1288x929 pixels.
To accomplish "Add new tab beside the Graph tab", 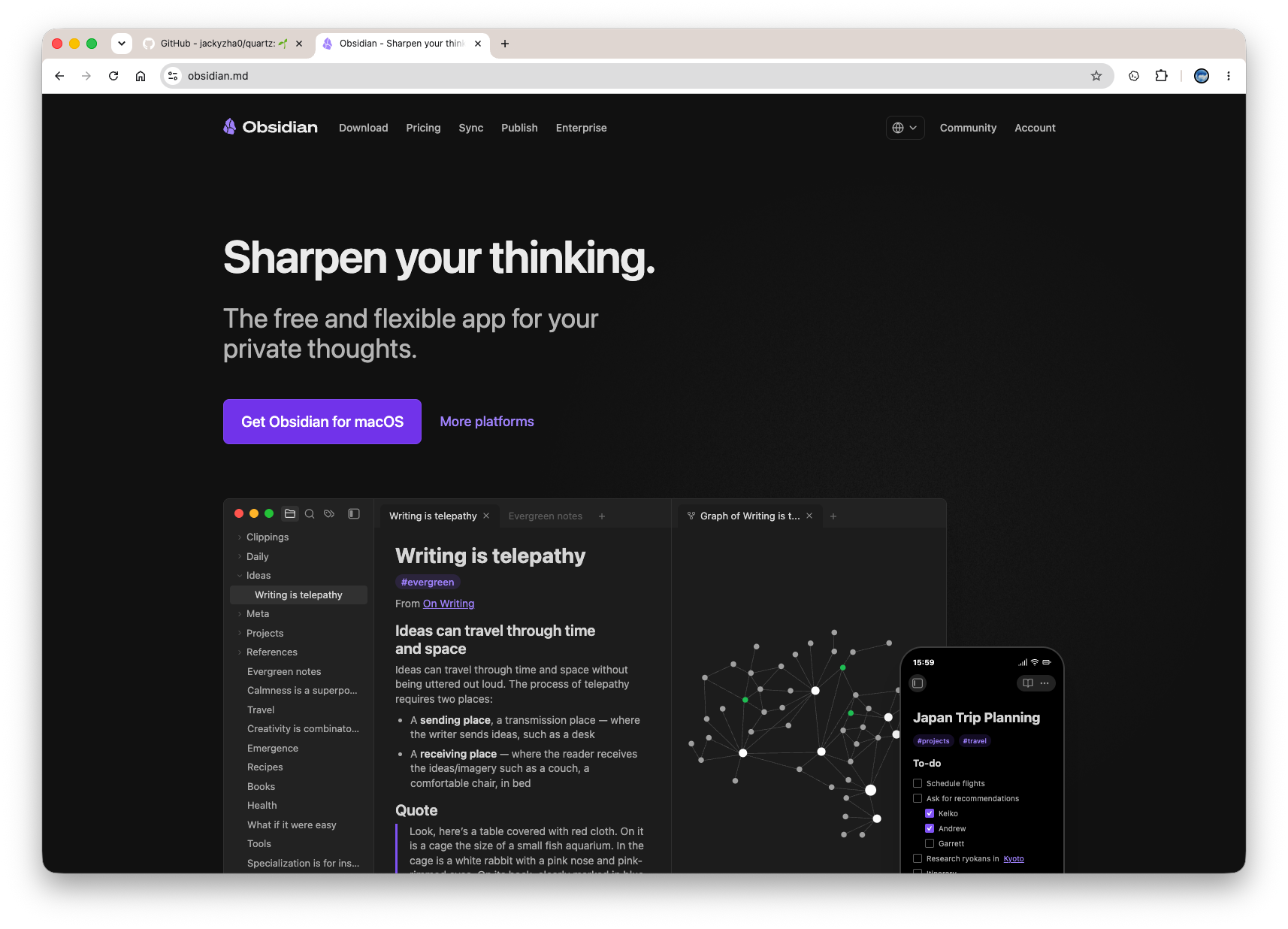I will point(833,516).
